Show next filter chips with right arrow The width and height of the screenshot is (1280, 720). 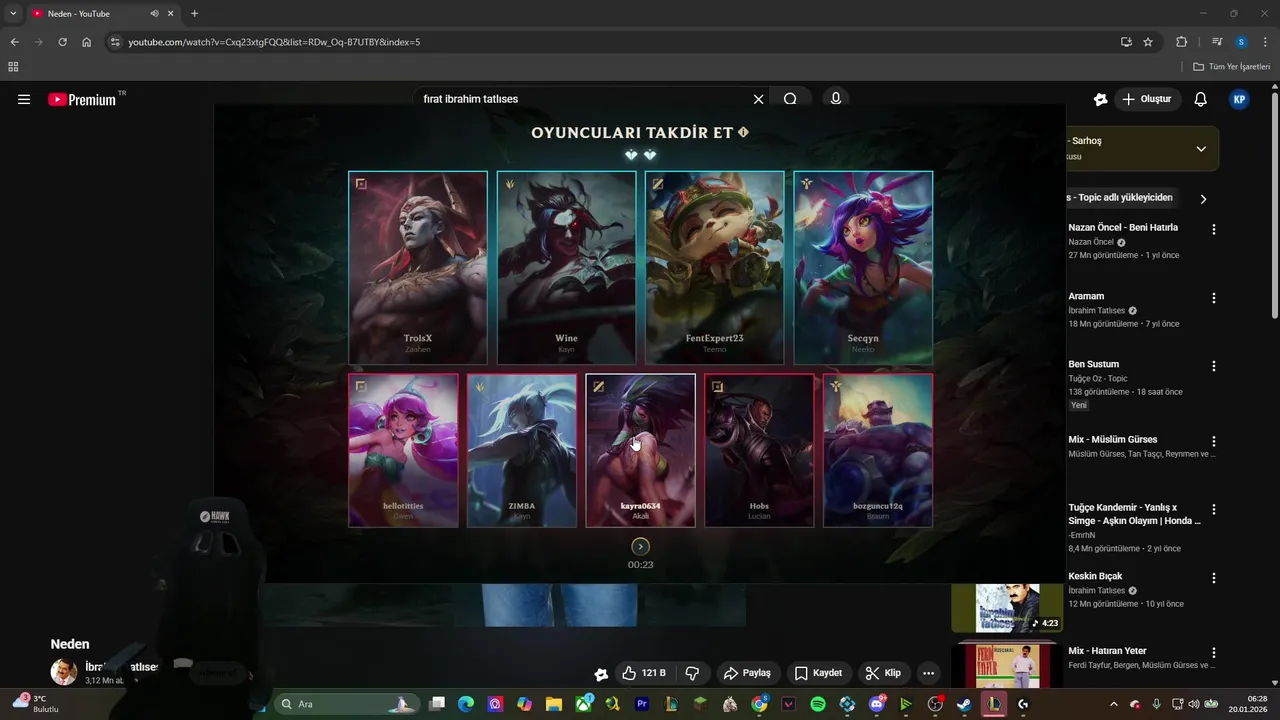coord(1203,199)
